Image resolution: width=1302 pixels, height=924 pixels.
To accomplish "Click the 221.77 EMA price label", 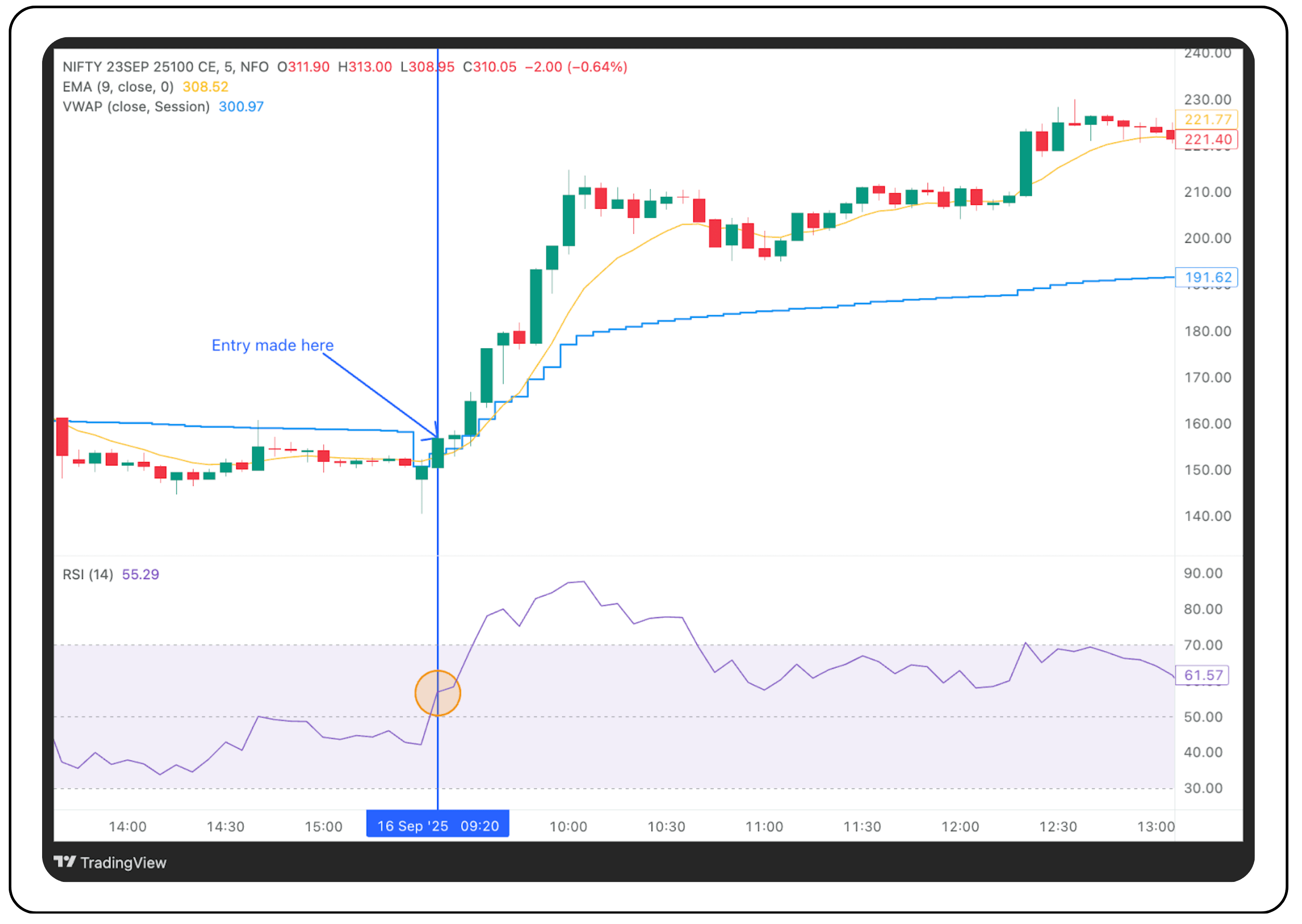I will click(1207, 120).
